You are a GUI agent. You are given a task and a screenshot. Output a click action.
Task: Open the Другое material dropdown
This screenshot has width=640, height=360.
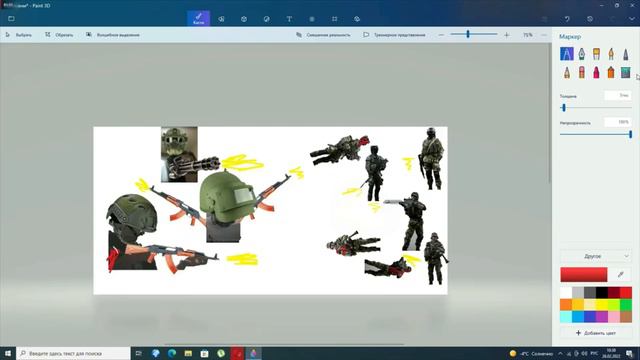(596, 256)
